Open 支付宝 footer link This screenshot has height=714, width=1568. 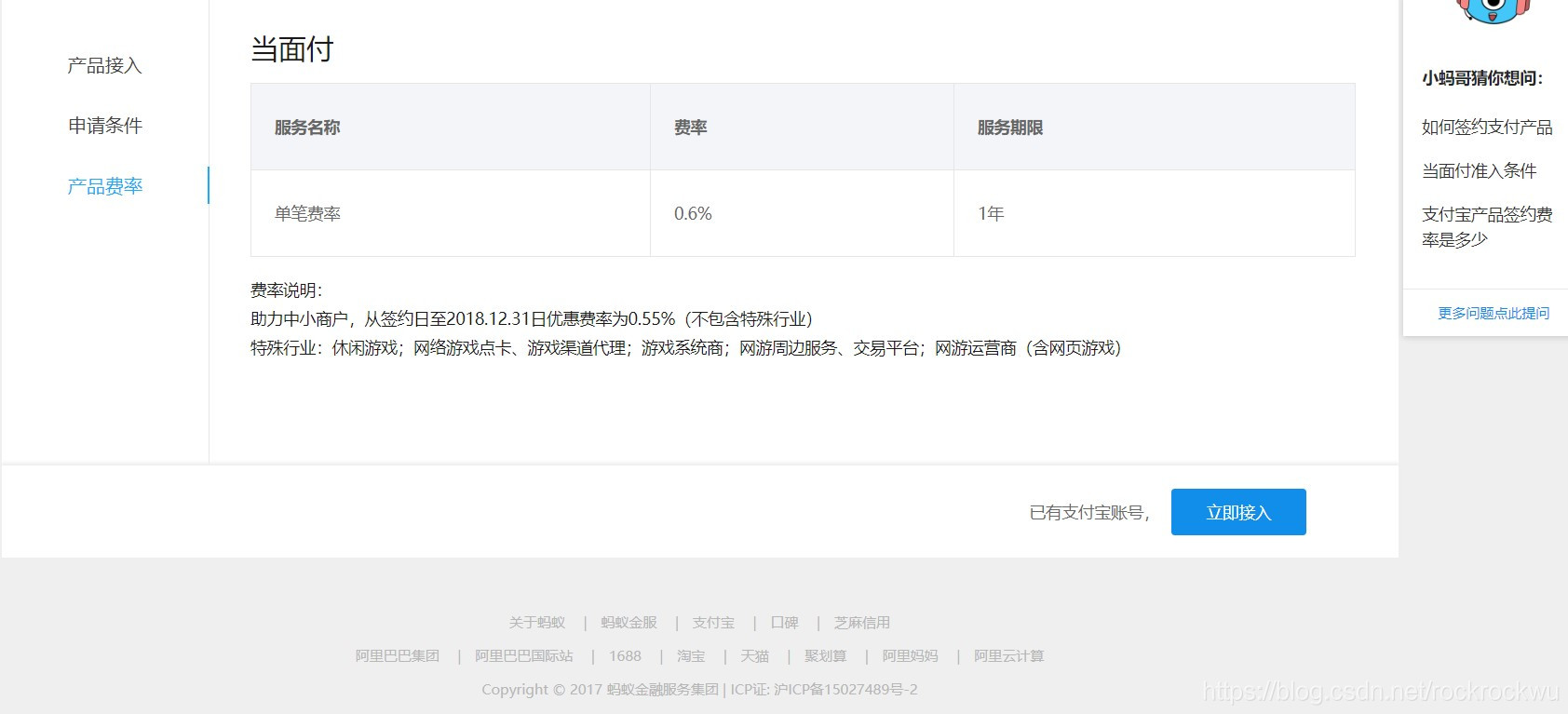pos(713,623)
